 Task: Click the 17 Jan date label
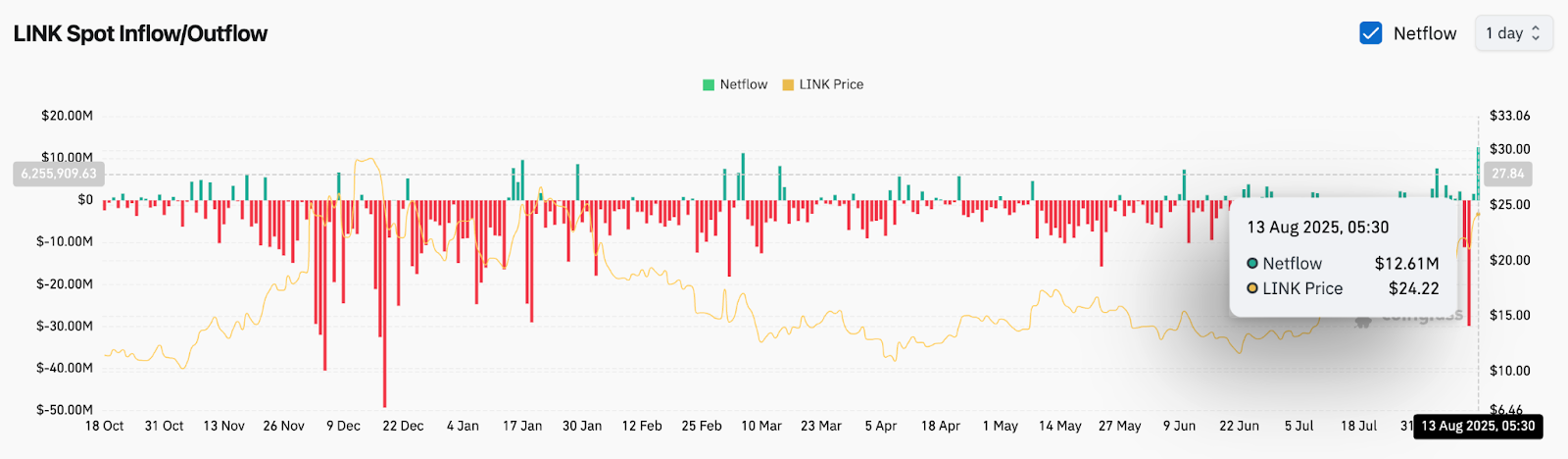point(522,426)
